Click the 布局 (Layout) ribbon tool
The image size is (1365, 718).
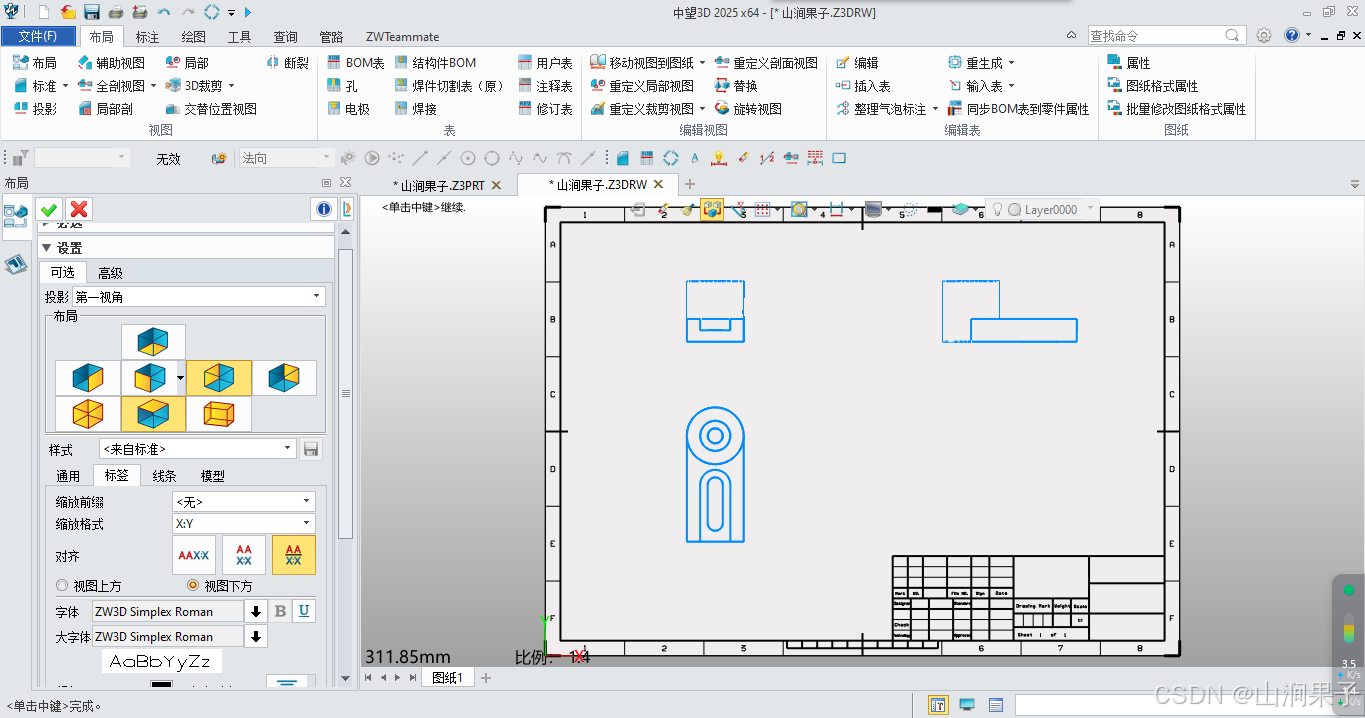(35, 62)
